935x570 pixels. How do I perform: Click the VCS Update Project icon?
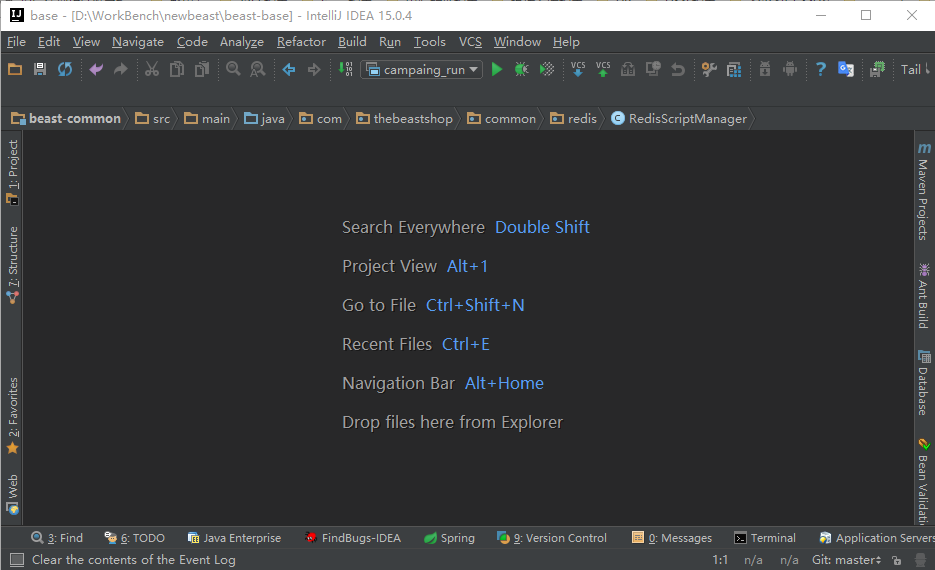578,70
